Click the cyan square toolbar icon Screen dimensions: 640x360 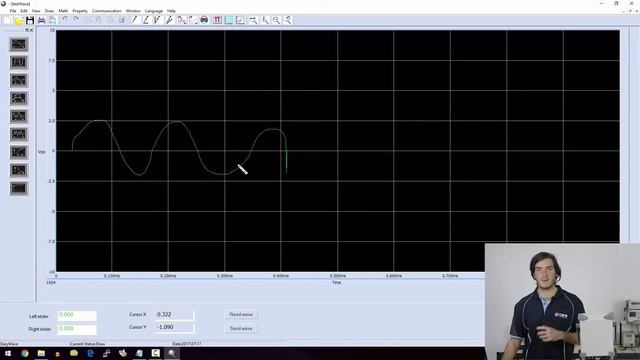229,20
